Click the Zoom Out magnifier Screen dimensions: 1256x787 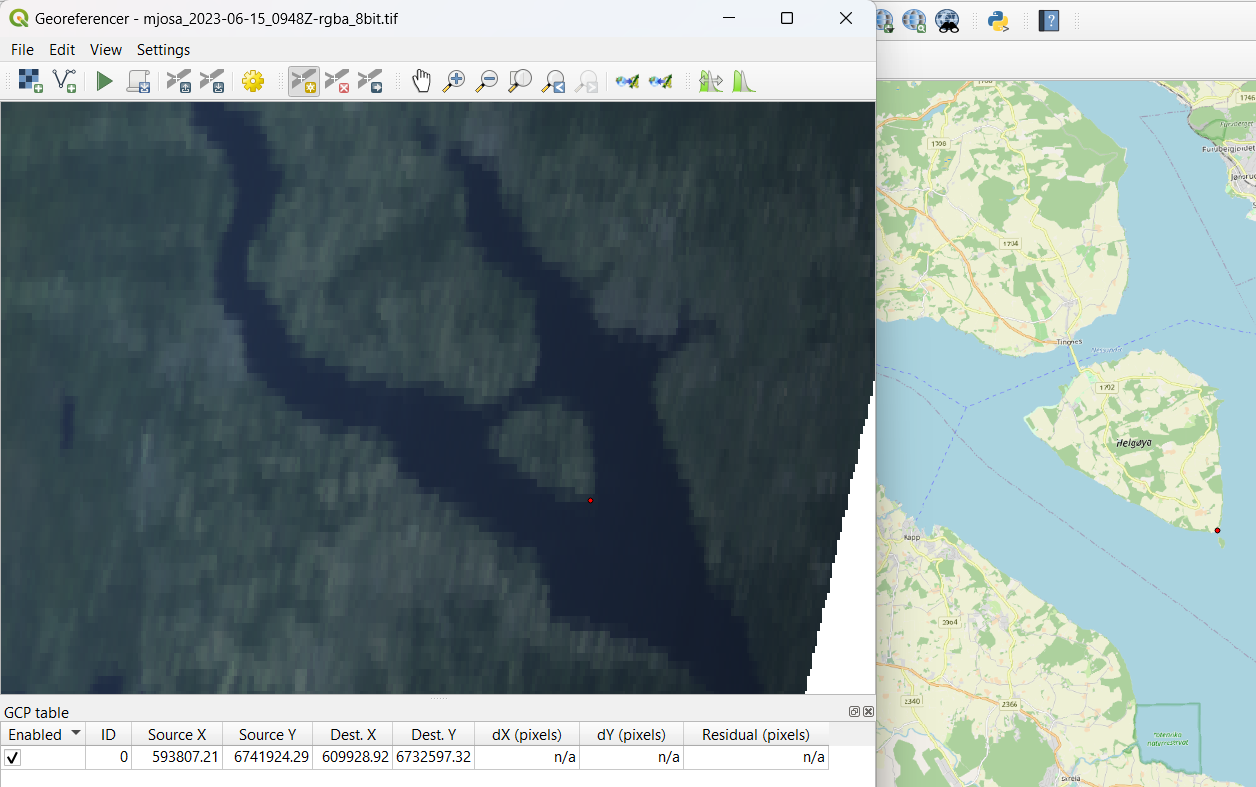487,81
